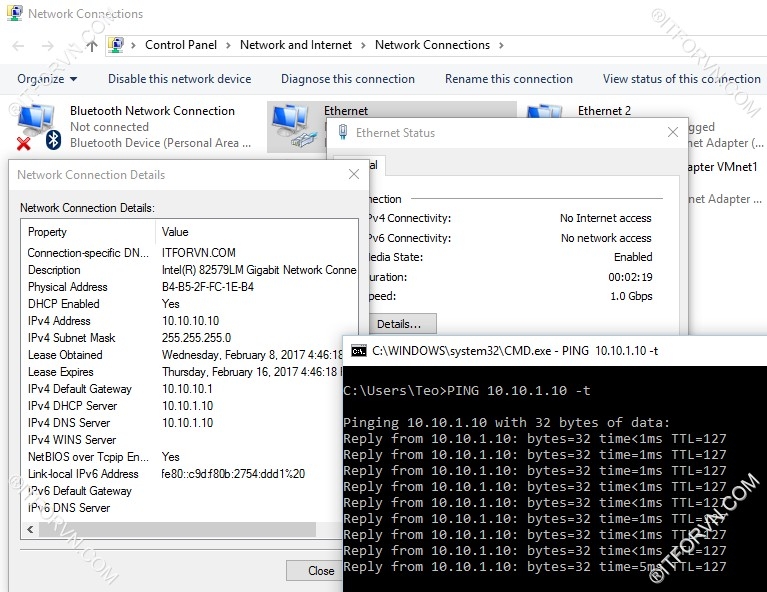The width and height of the screenshot is (767, 592).
Task: Select Rename this connection
Action: click(508, 79)
